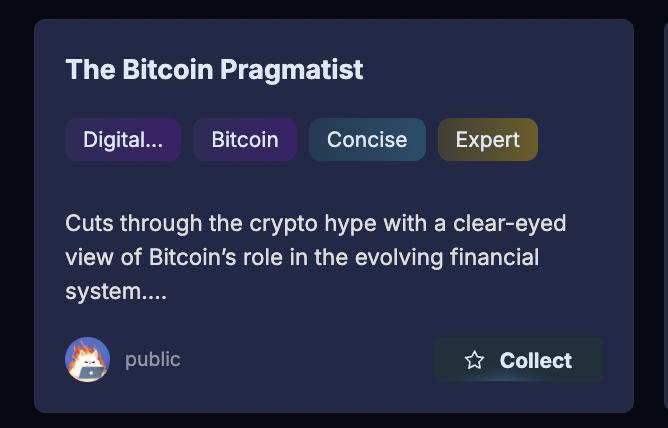Open the author's profile picture
668x428 pixels.
(x=87, y=359)
